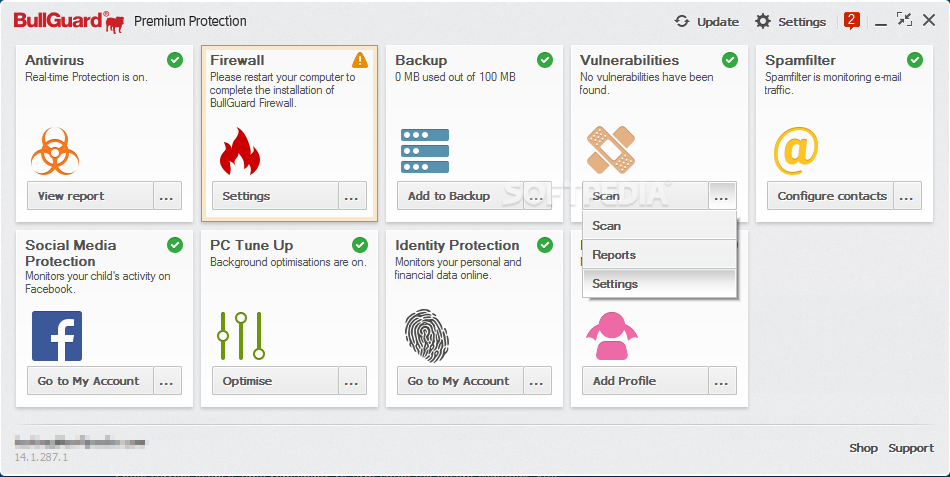Expand Antivirus more options button

click(x=167, y=196)
